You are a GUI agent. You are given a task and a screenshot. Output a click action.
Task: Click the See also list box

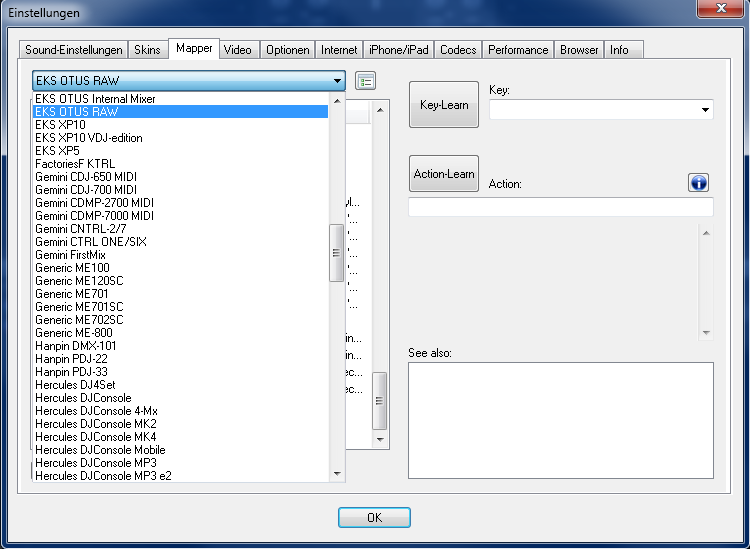[x=561, y=420]
